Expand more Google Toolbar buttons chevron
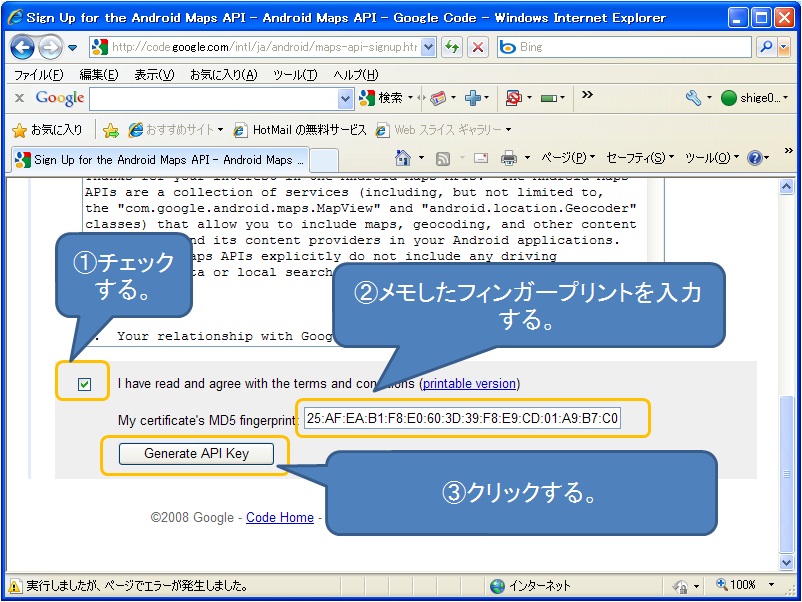 pos(587,95)
